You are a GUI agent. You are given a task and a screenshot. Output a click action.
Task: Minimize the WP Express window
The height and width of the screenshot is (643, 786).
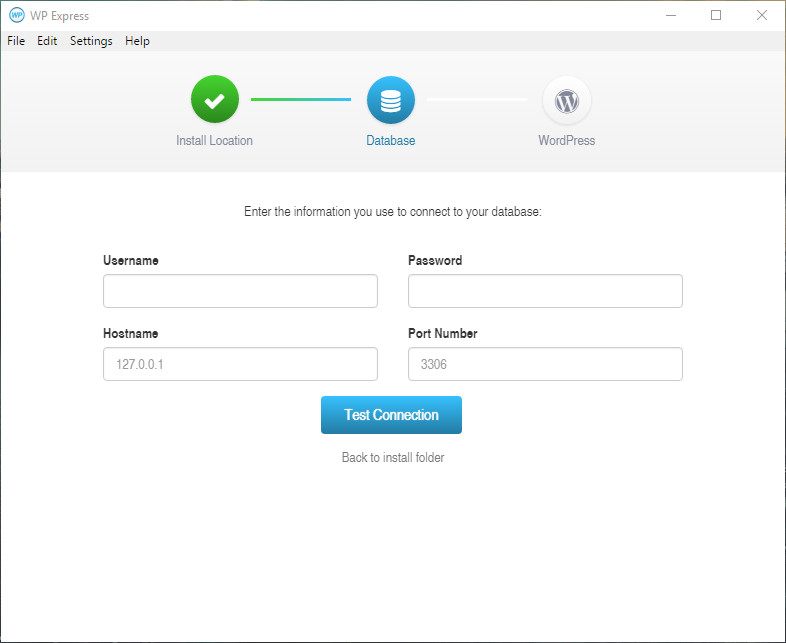click(x=671, y=16)
